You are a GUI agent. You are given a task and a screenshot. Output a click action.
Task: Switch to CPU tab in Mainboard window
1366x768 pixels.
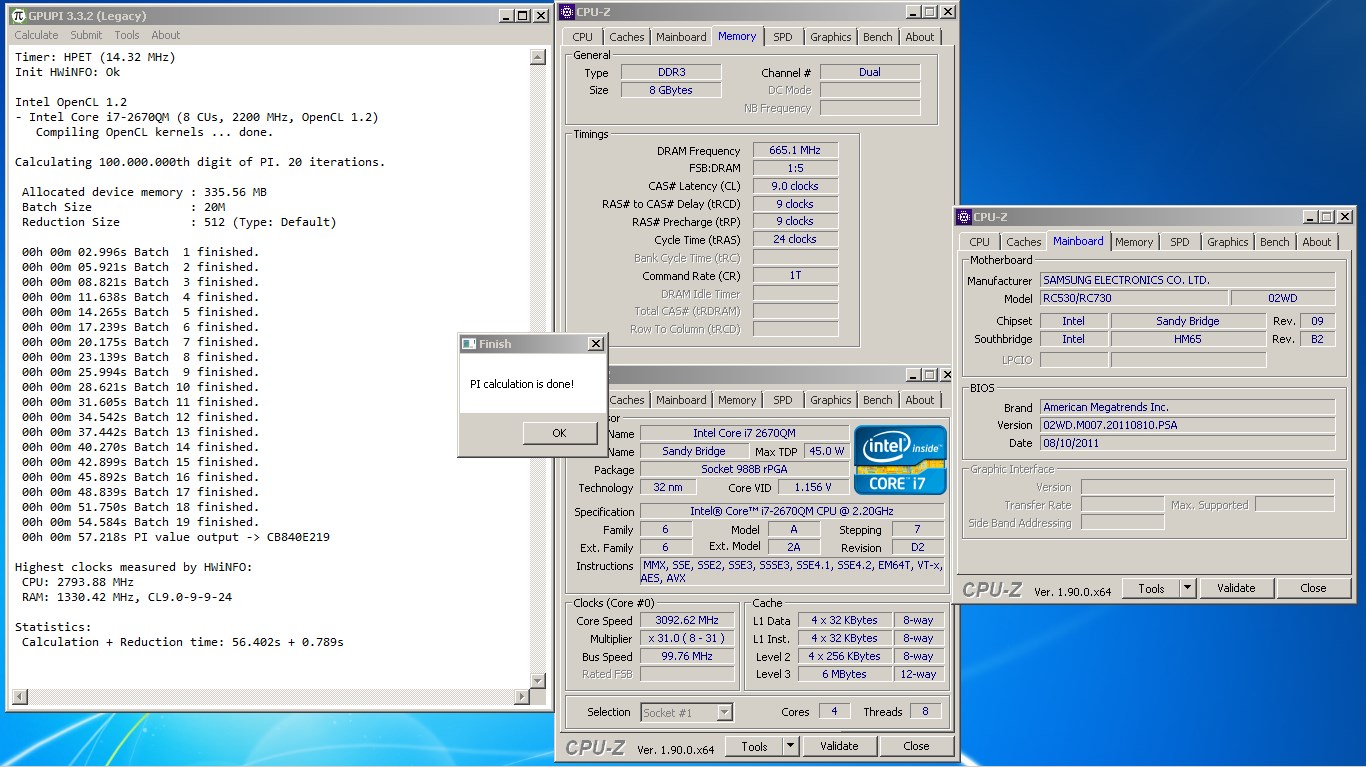980,242
